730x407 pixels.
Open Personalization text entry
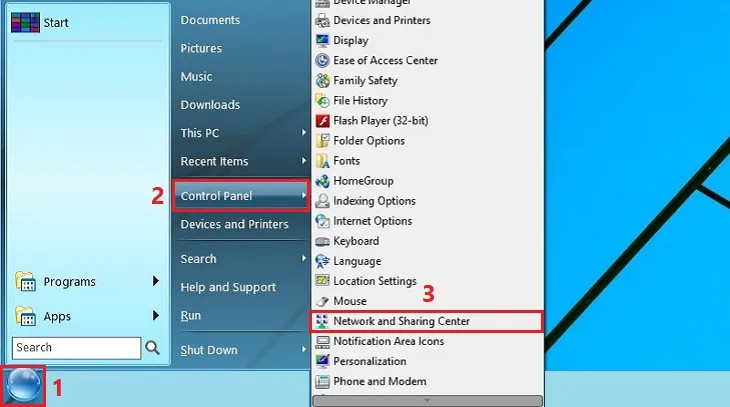(370, 361)
